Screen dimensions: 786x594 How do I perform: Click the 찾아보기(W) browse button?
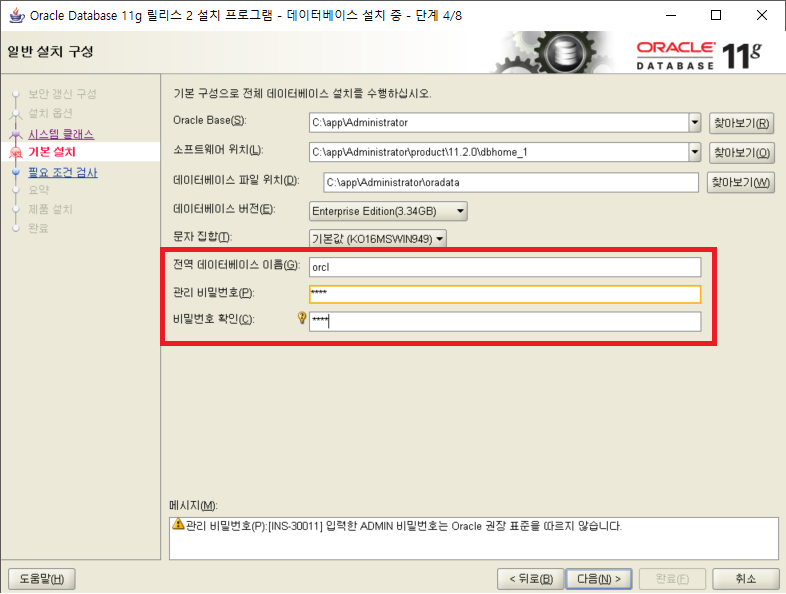click(x=741, y=182)
